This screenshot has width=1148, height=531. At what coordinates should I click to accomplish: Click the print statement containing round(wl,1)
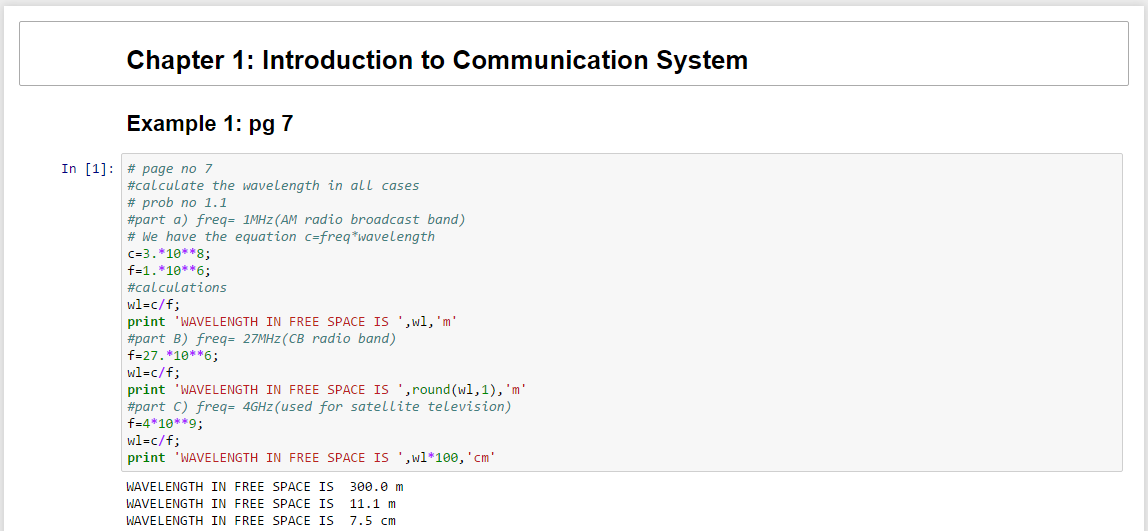click(x=326, y=390)
